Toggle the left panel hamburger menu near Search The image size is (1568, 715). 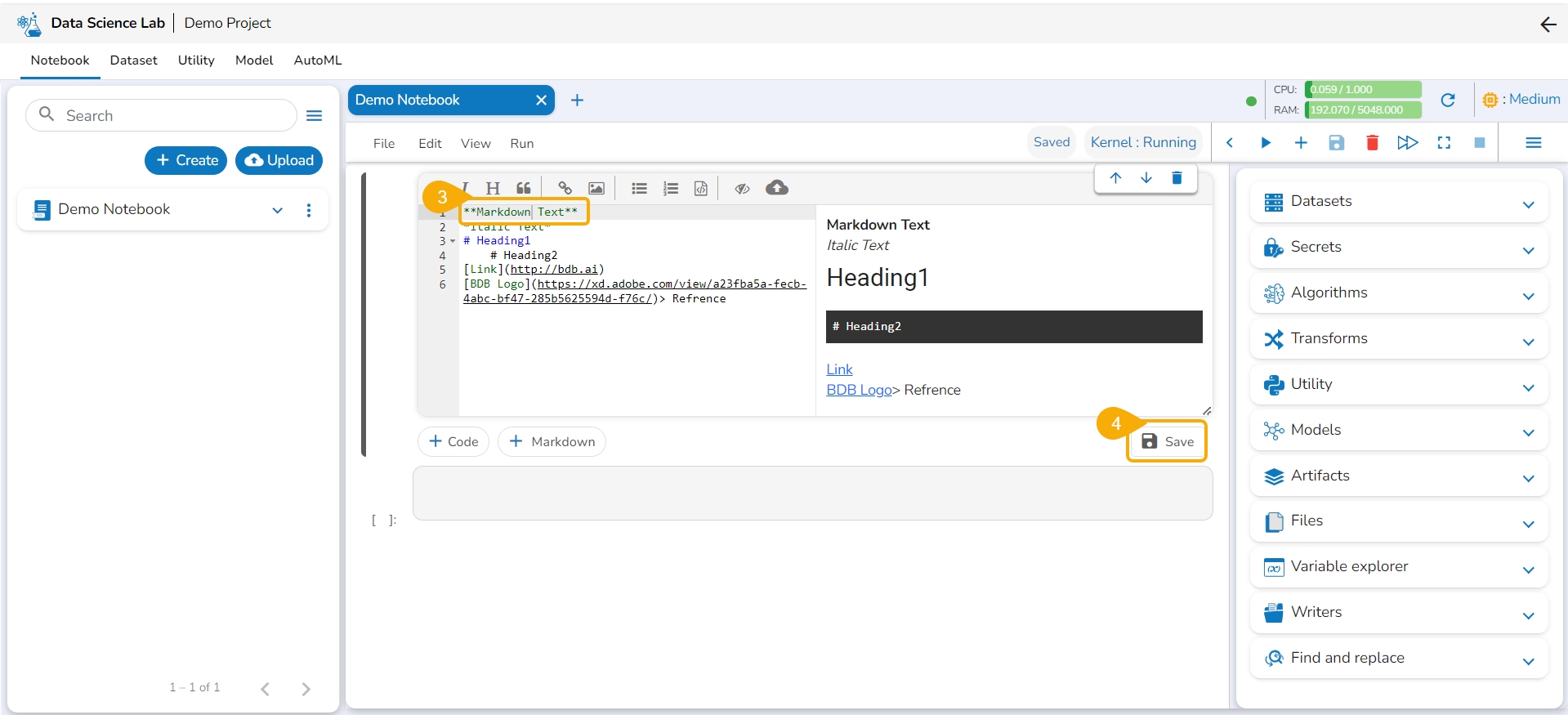pos(314,116)
